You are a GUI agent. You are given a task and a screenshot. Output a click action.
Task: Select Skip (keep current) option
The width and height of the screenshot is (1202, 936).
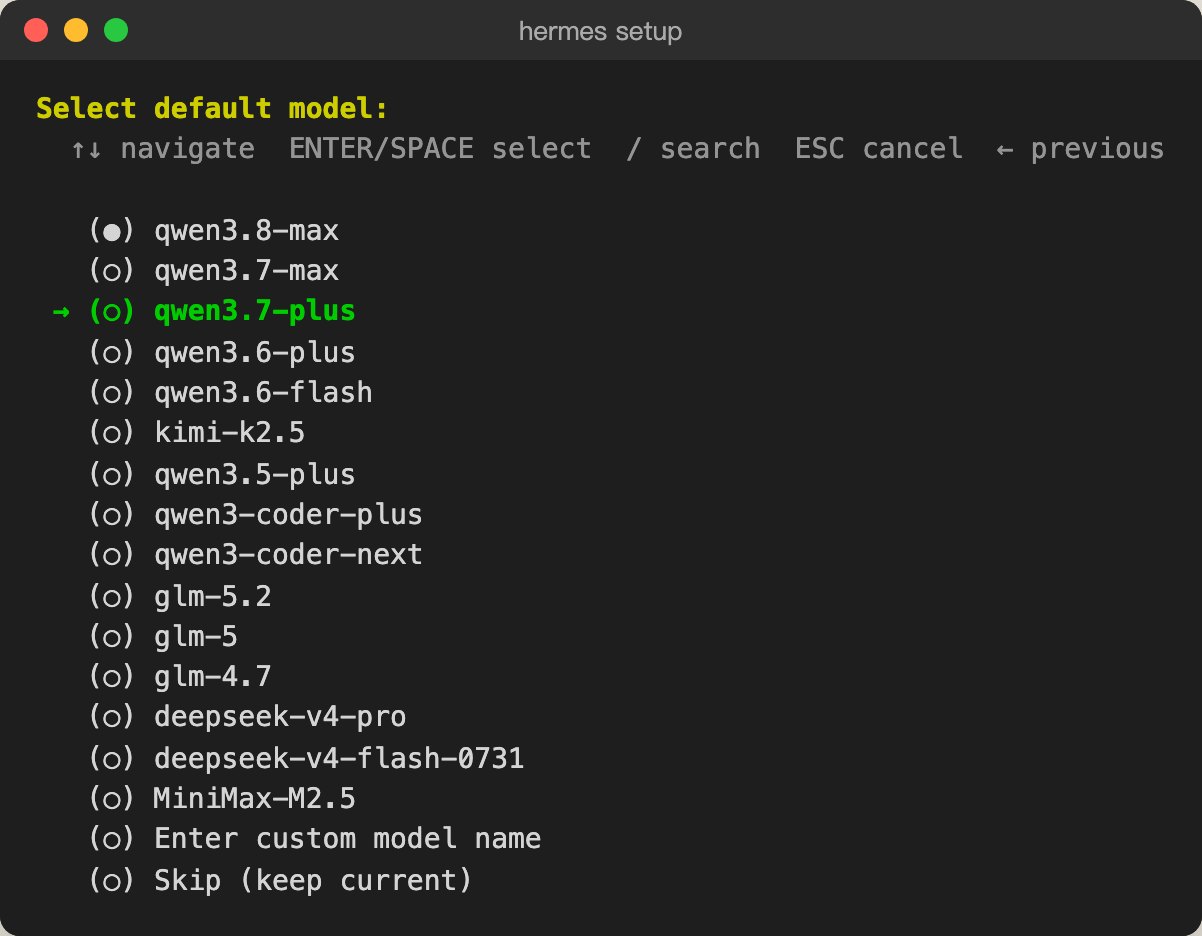[x=280, y=880]
